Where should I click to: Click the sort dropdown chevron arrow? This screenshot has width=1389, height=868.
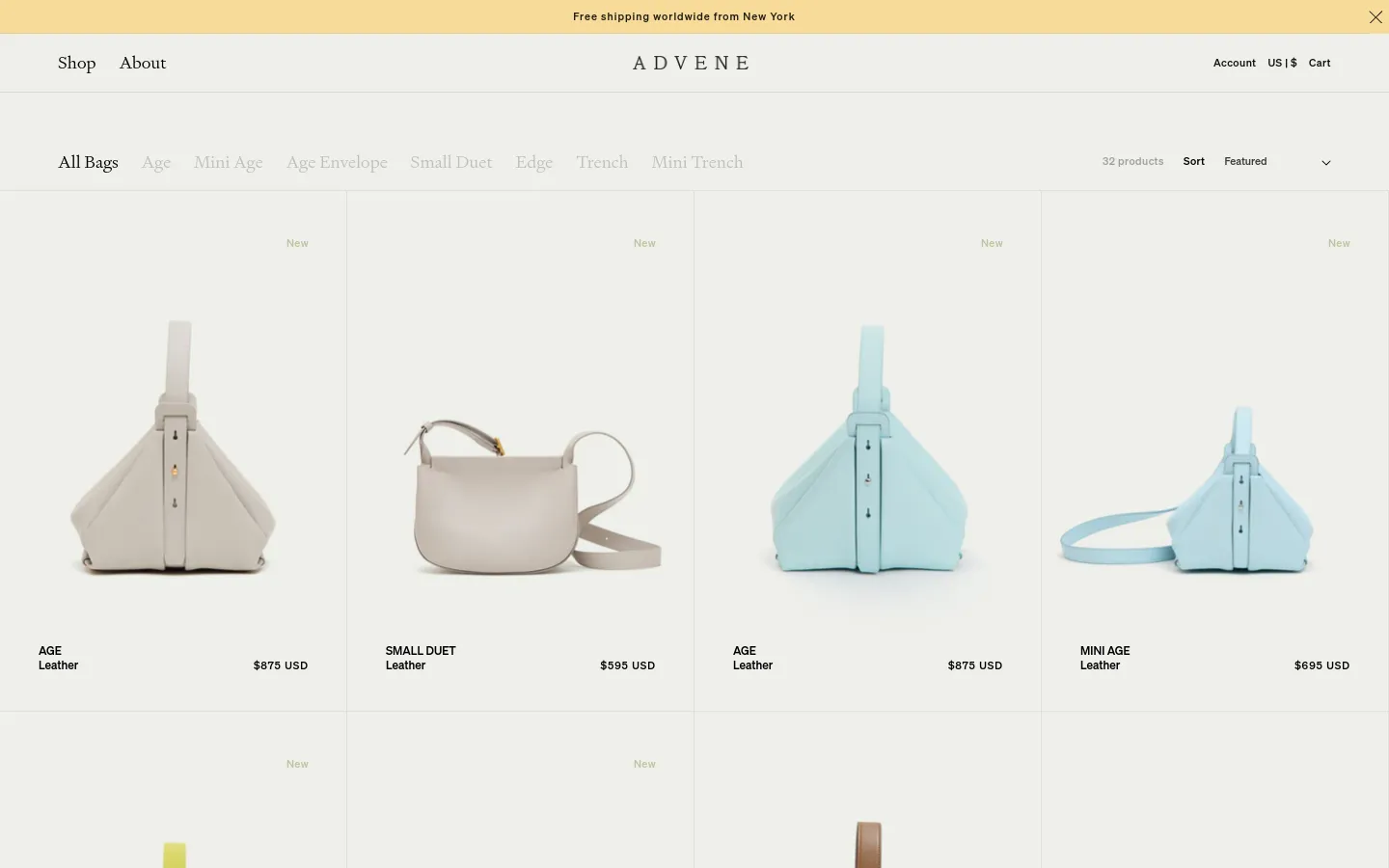tap(1325, 163)
